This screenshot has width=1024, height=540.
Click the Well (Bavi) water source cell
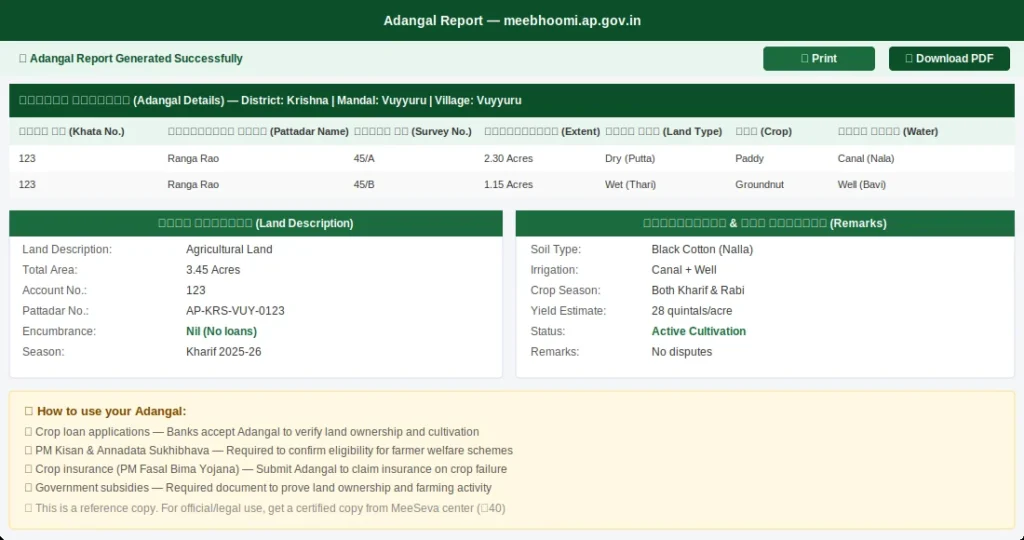(862, 185)
